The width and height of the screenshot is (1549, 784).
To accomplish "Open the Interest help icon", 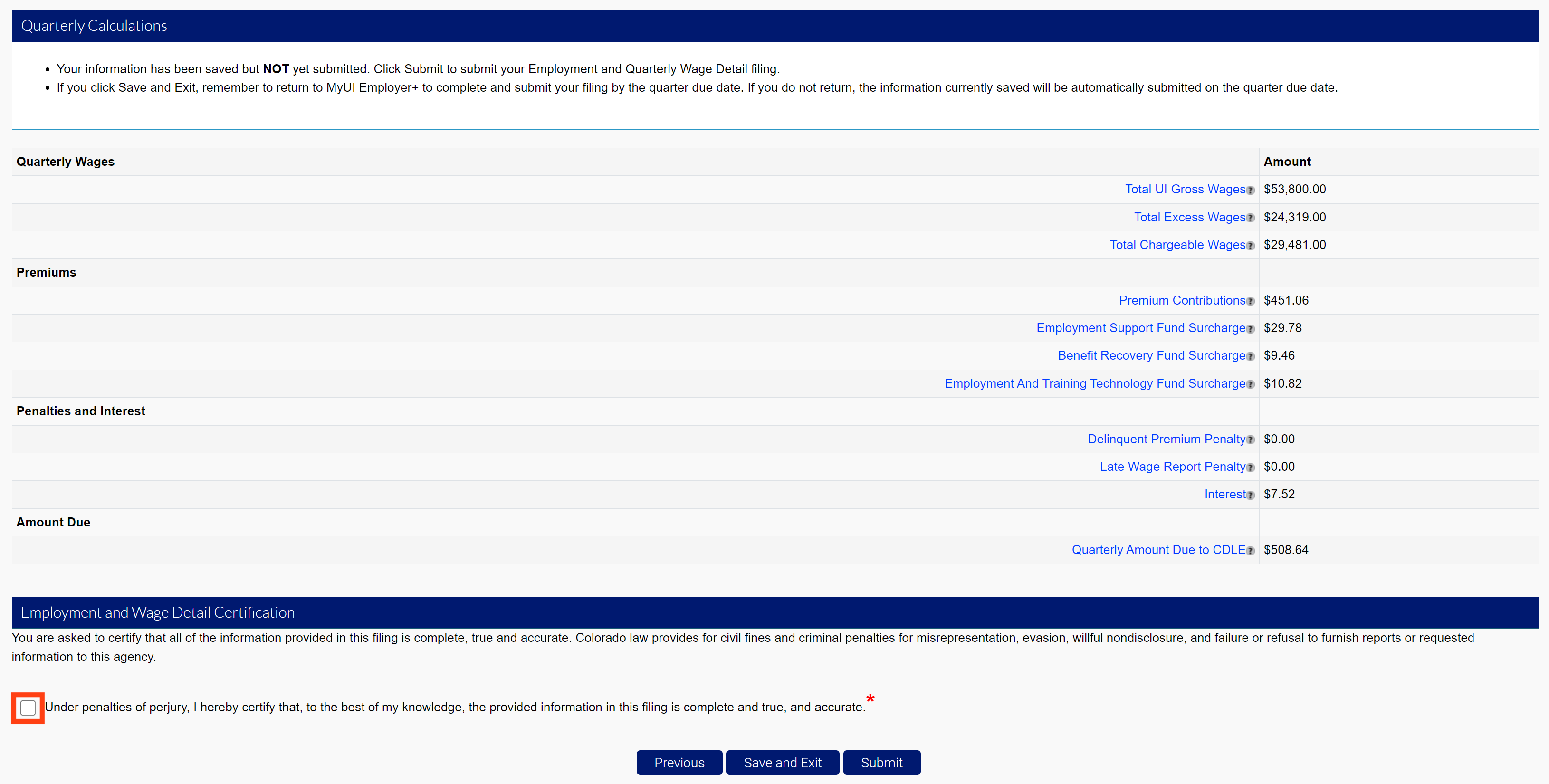I will [x=1251, y=494].
